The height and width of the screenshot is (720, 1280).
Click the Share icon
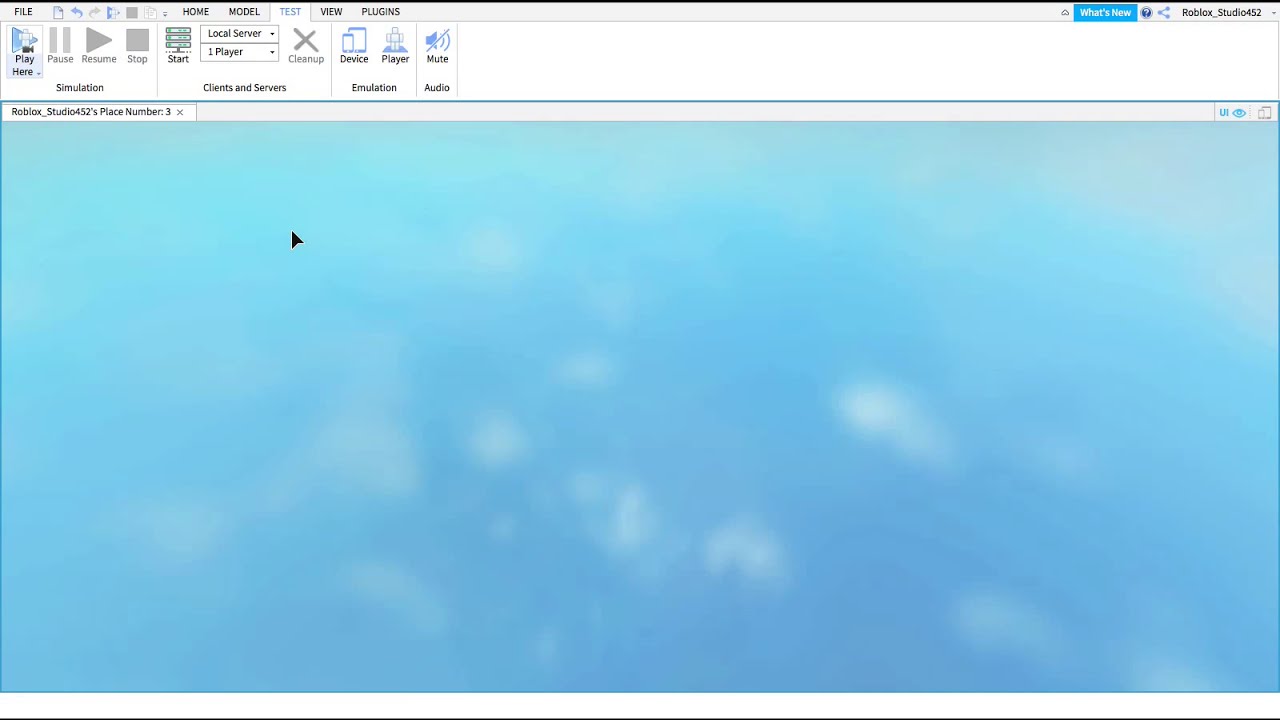(x=1164, y=13)
